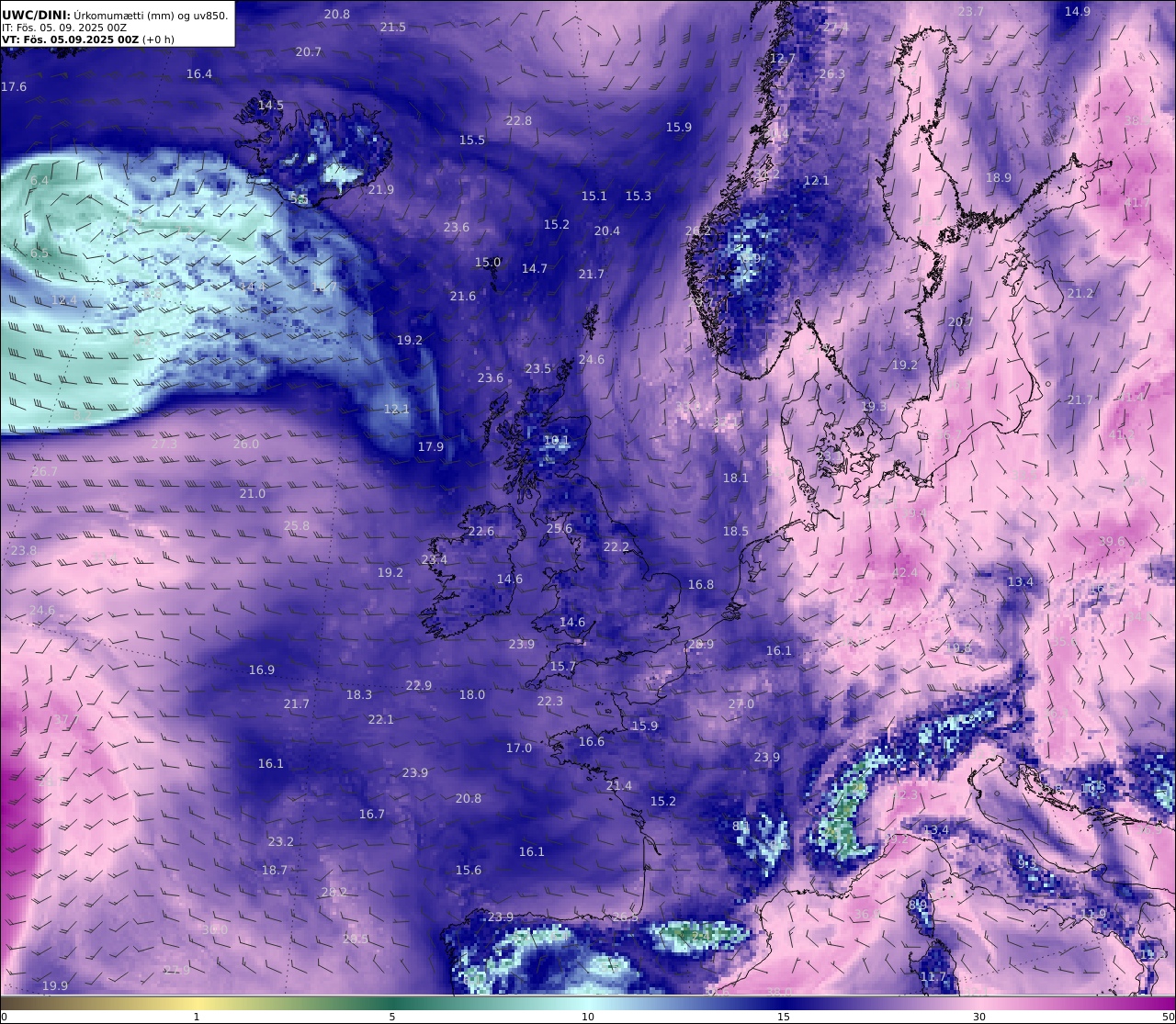Click the 30 tick on the color scale

[979, 1017]
